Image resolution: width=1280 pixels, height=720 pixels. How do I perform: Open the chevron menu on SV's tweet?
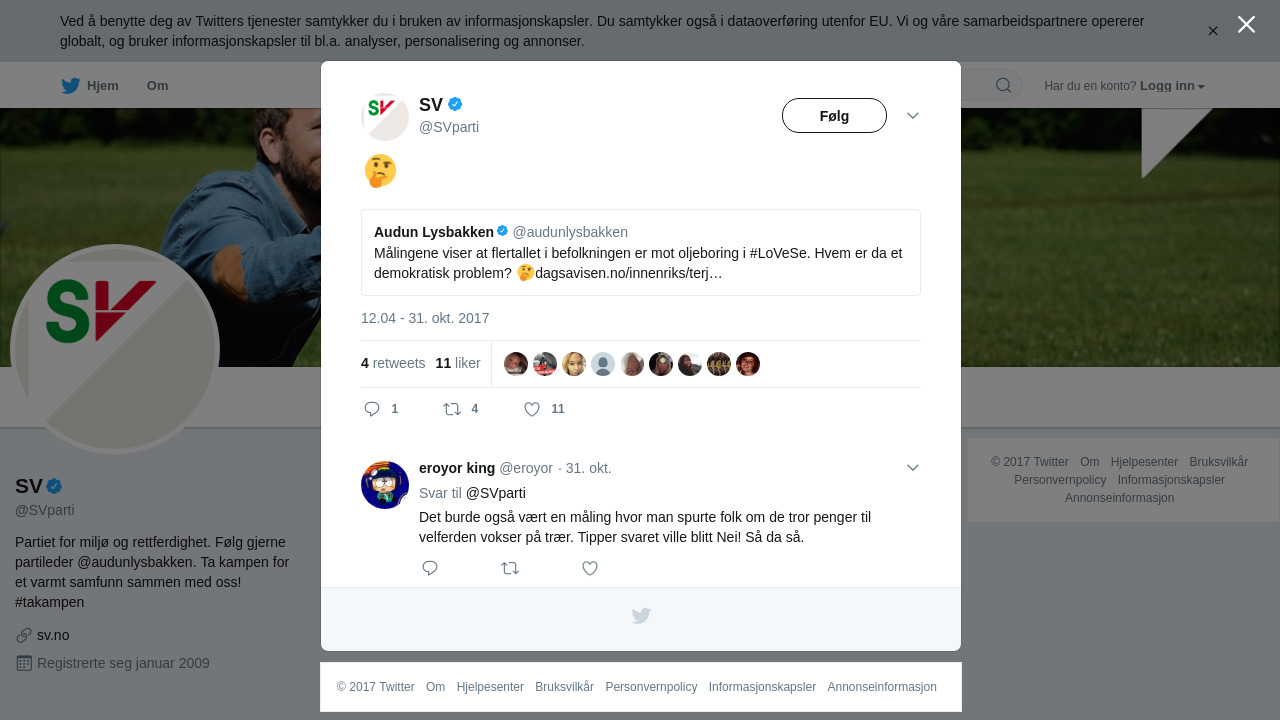[x=913, y=116]
